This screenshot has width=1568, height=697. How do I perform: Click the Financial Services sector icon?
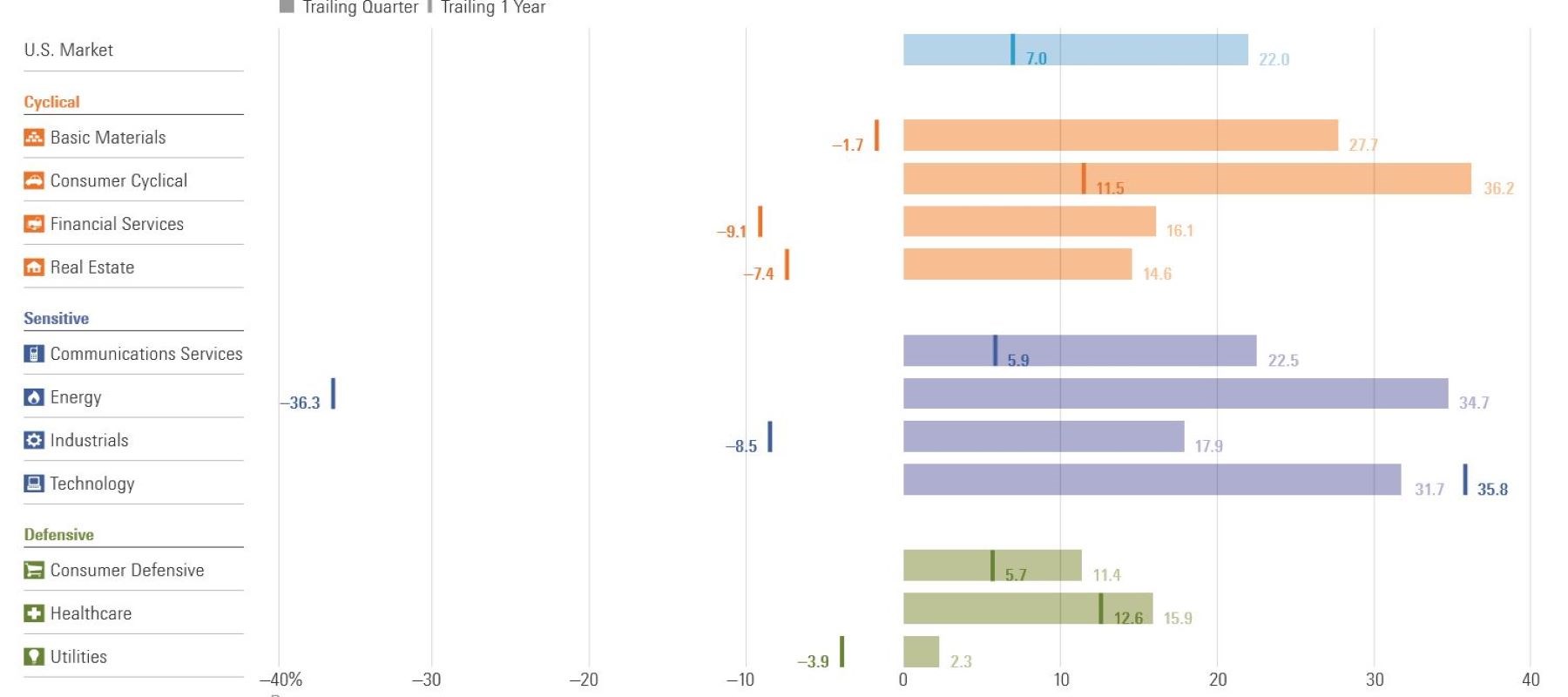[34, 224]
